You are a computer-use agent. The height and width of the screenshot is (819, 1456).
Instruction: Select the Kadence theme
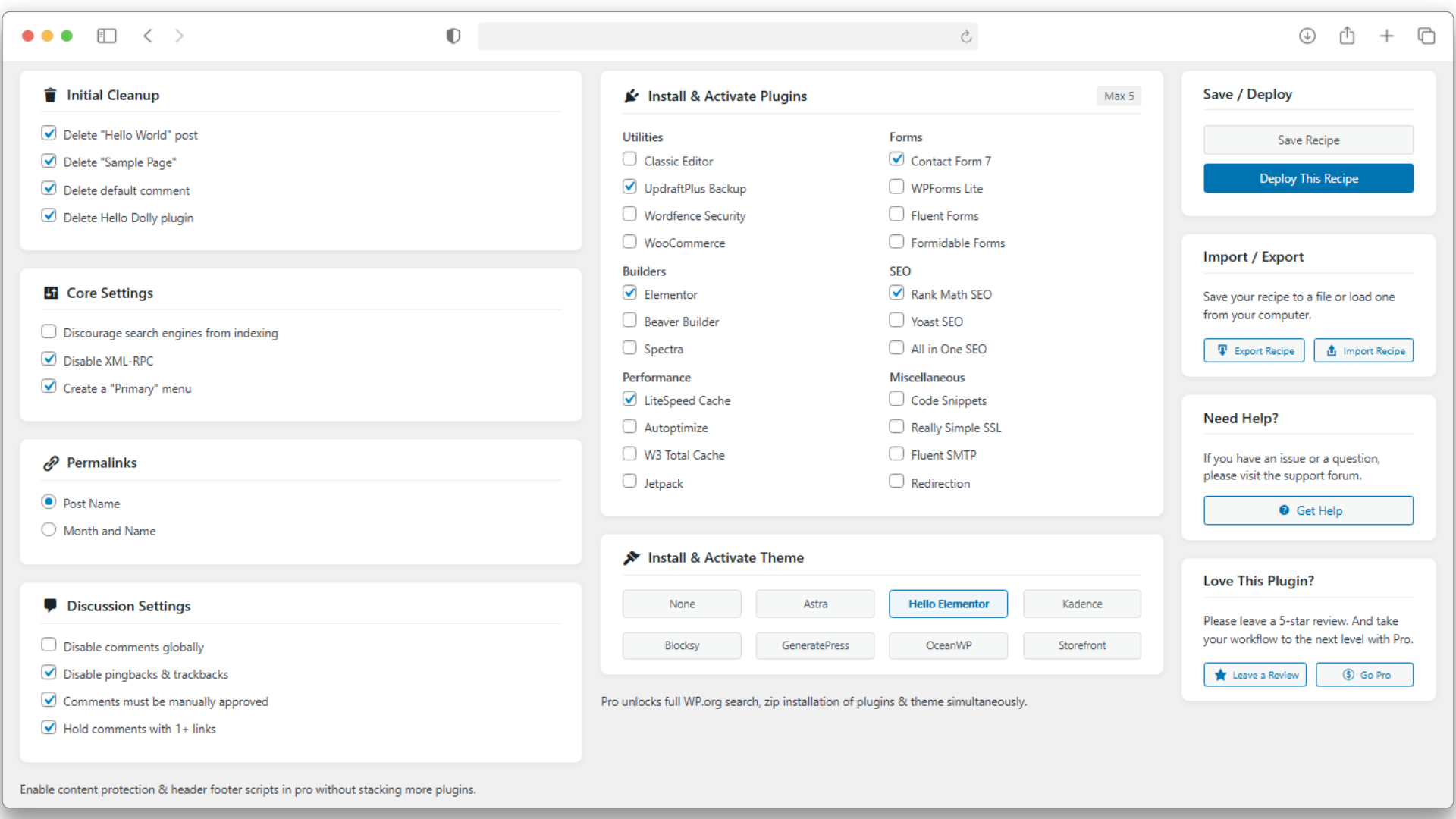1081,604
